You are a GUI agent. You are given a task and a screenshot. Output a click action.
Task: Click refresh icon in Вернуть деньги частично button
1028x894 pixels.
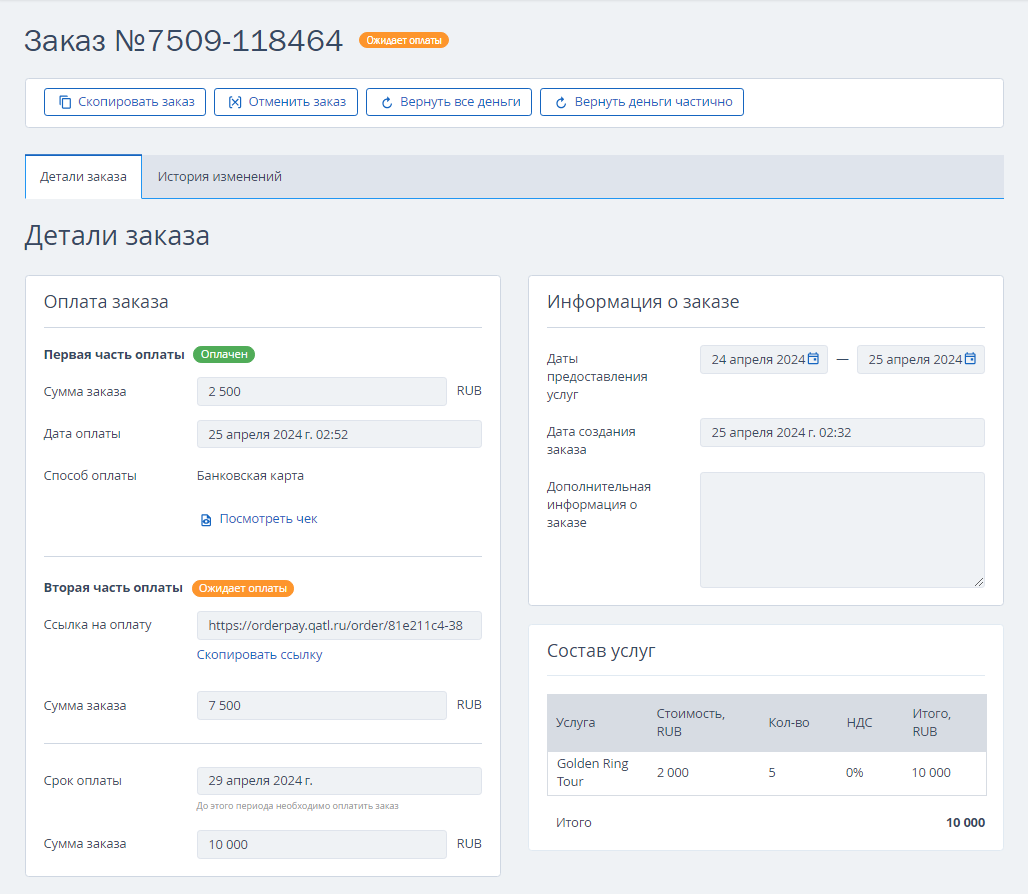tap(561, 102)
